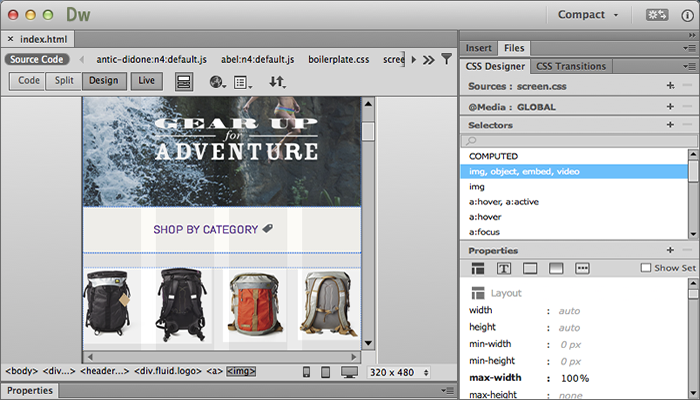The height and width of the screenshot is (400, 700).
Task: Add a property with plus icon
Action: pyautogui.click(x=670, y=250)
